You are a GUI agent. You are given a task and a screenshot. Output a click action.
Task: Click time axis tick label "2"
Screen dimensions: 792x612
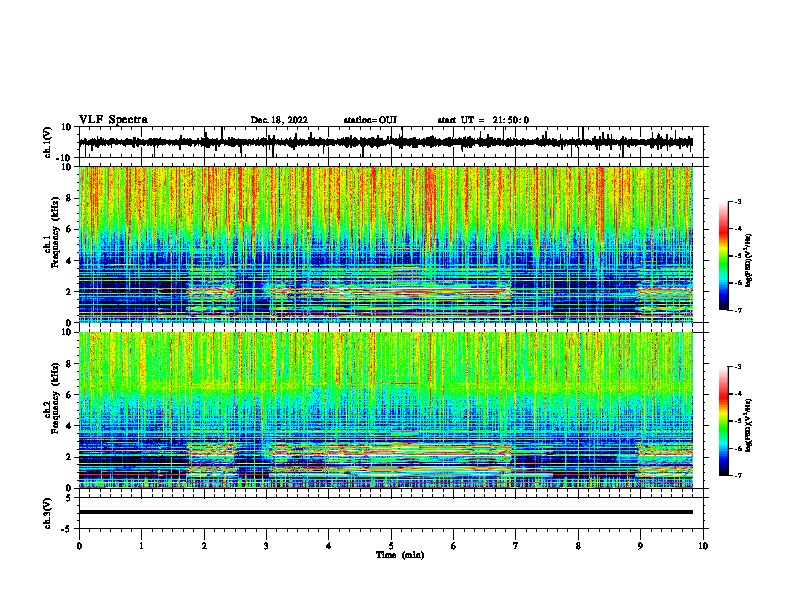click(x=204, y=546)
